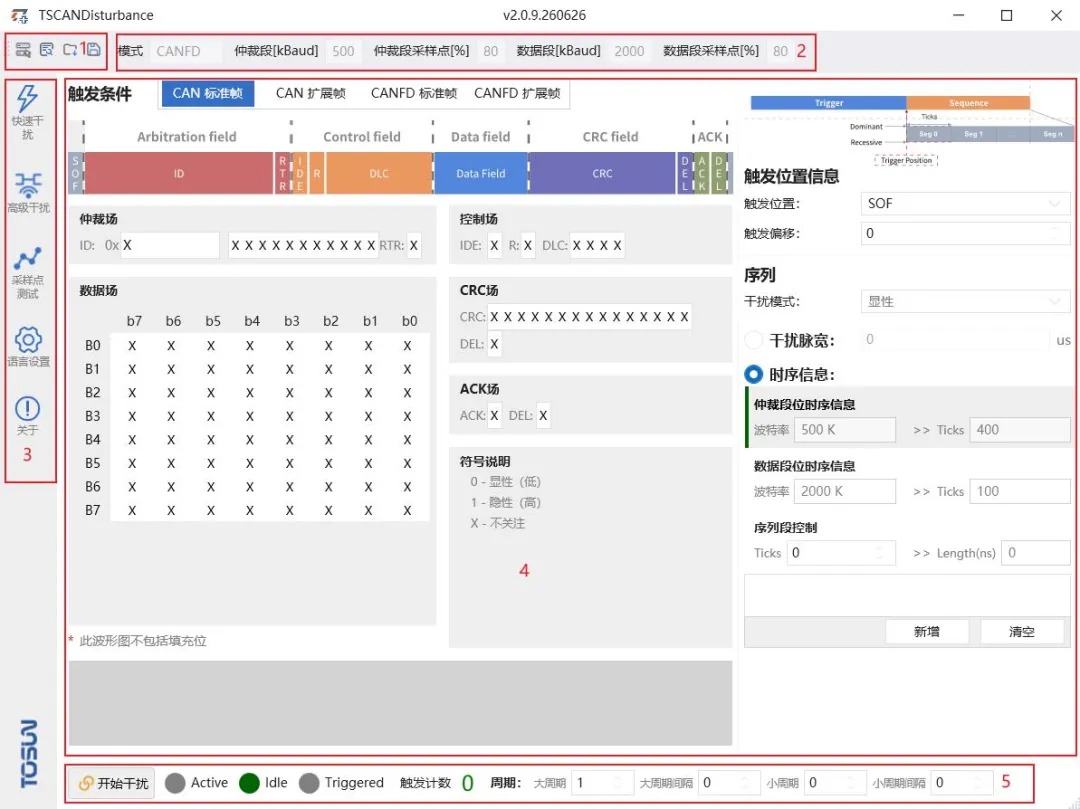
Task: Open 快速干扰 quick disturbance page
Action: pos(28,112)
